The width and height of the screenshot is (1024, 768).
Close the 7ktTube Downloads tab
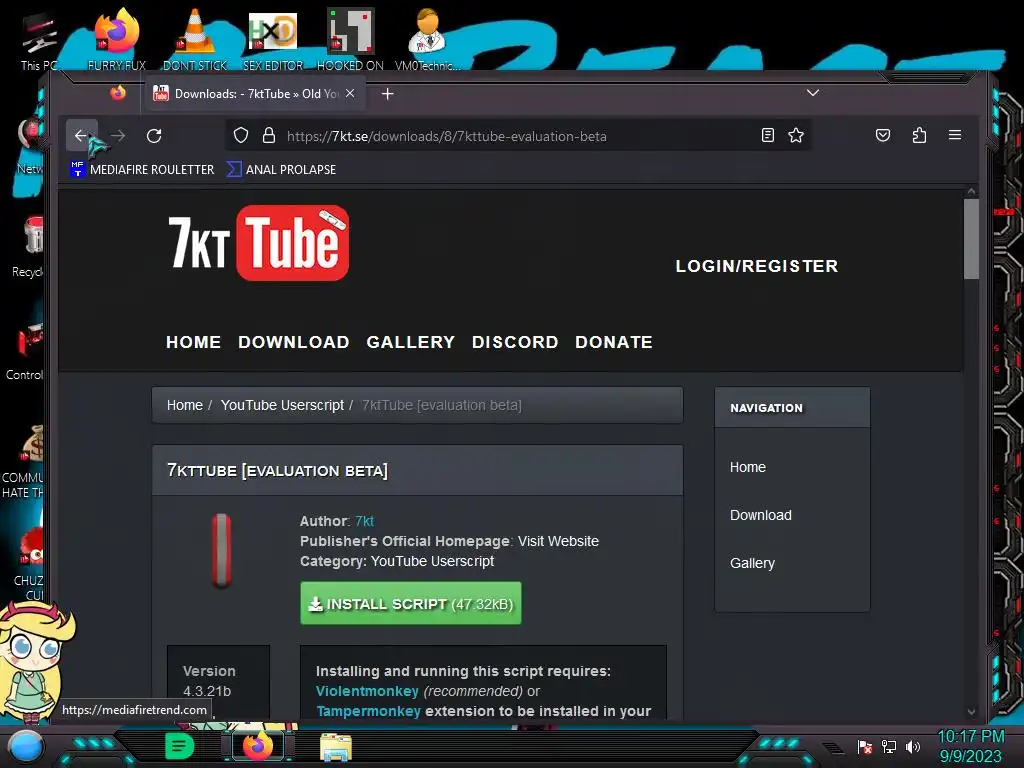(x=350, y=93)
